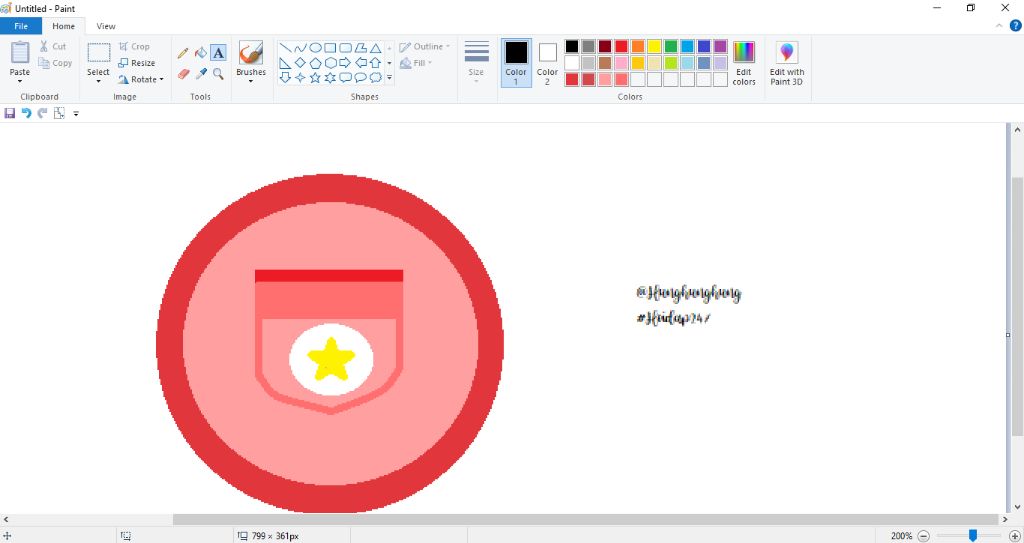The width and height of the screenshot is (1024, 543).
Task: Select the Pencil tool
Action: point(184,53)
